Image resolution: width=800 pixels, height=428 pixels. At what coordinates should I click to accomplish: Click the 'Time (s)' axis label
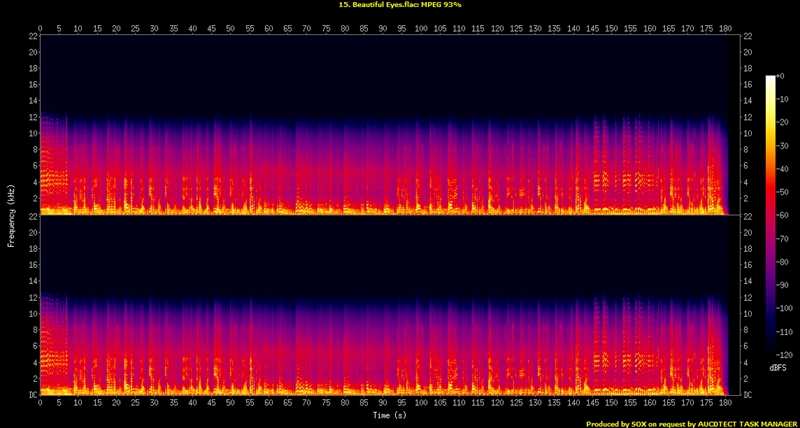click(x=388, y=414)
